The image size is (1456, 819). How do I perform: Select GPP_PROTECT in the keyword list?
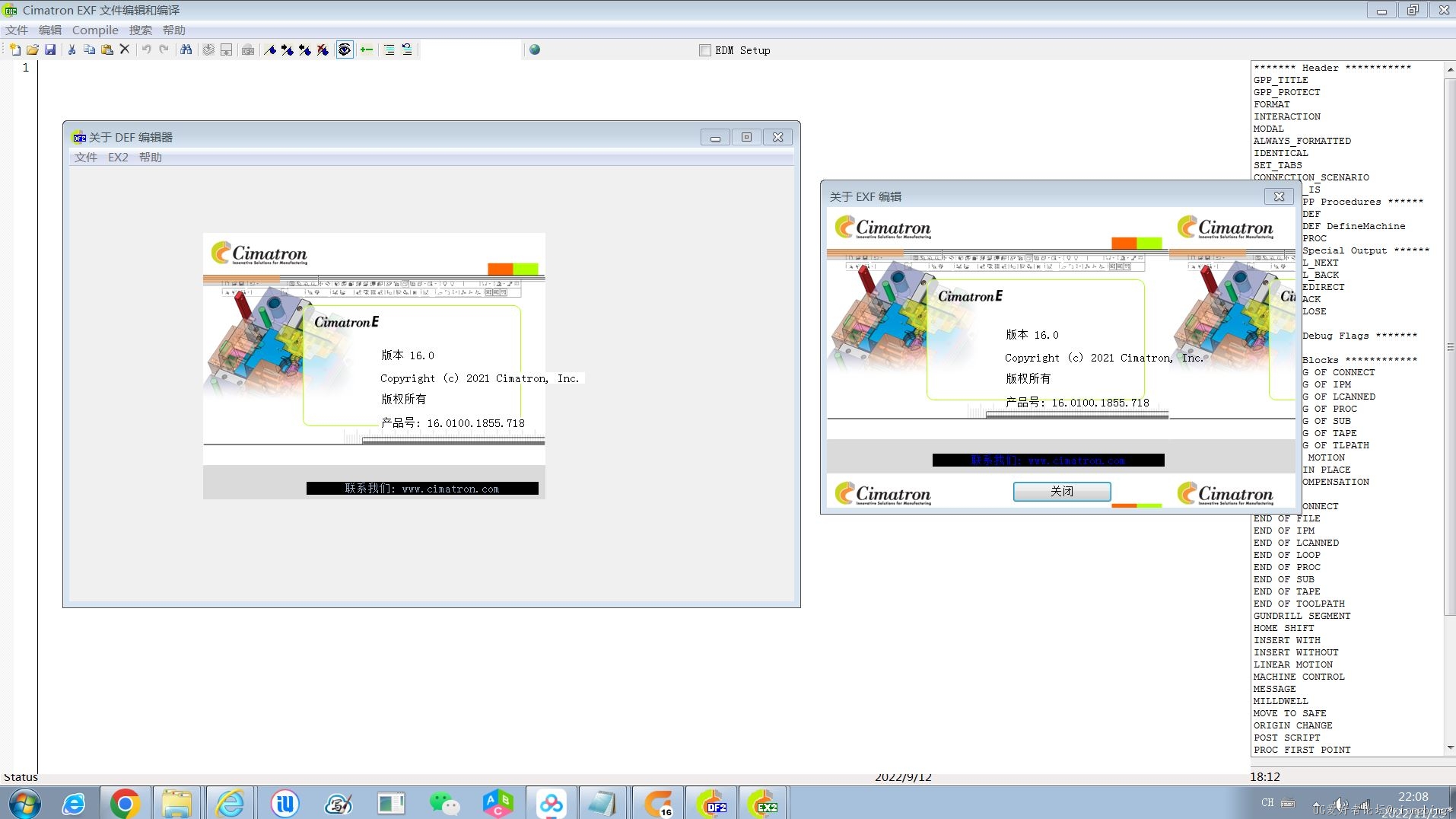tap(1287, 92)
